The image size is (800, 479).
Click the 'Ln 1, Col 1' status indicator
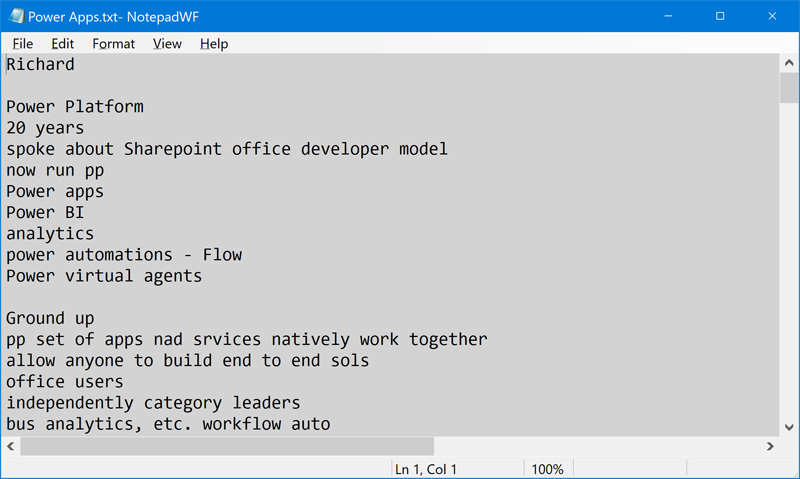tap(426, 469)
